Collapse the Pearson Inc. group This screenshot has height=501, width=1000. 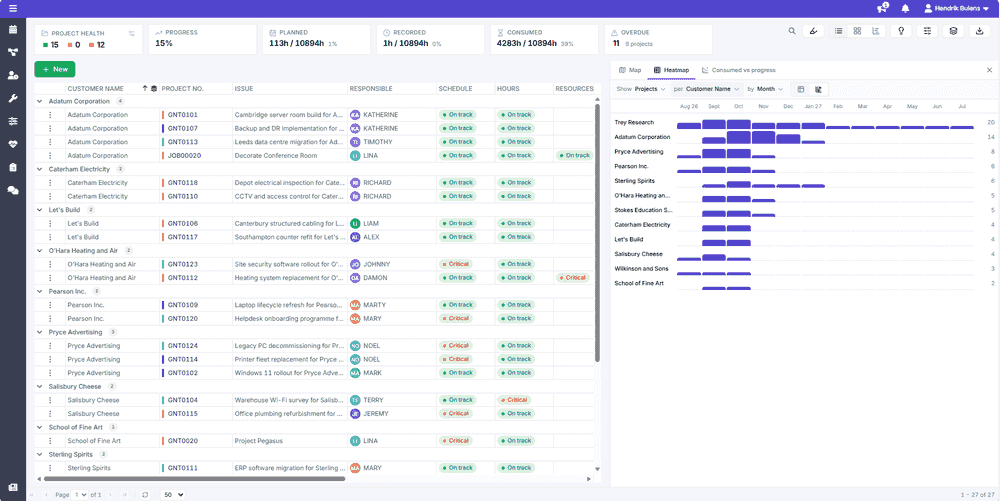(x=40, y=291)
